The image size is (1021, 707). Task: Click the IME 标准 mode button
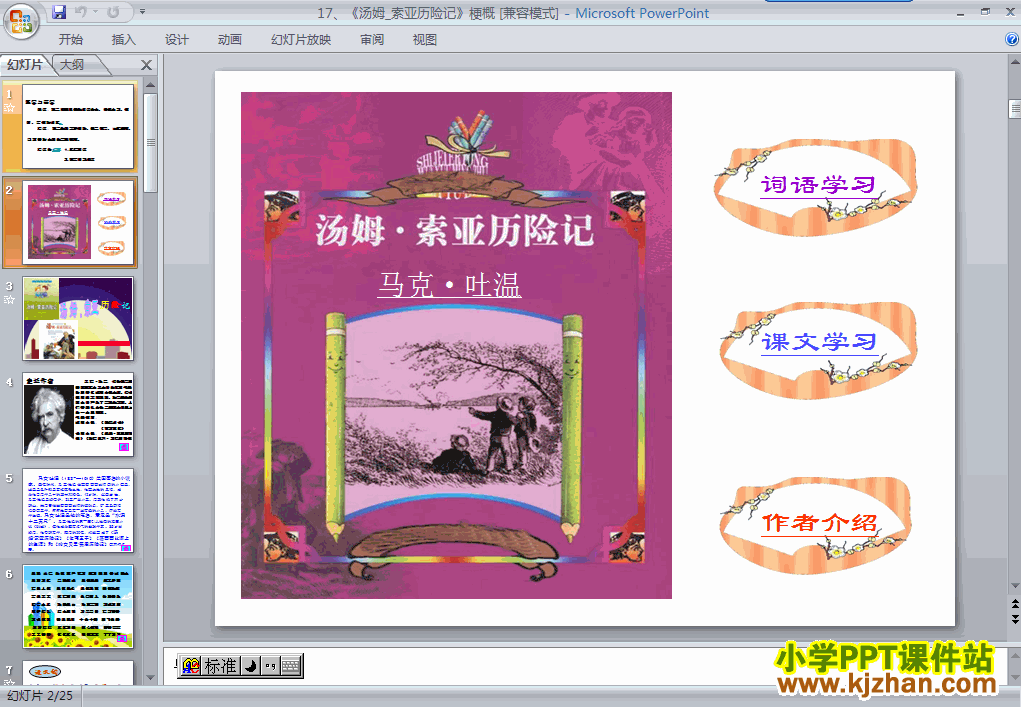click(x=221, y=666)
